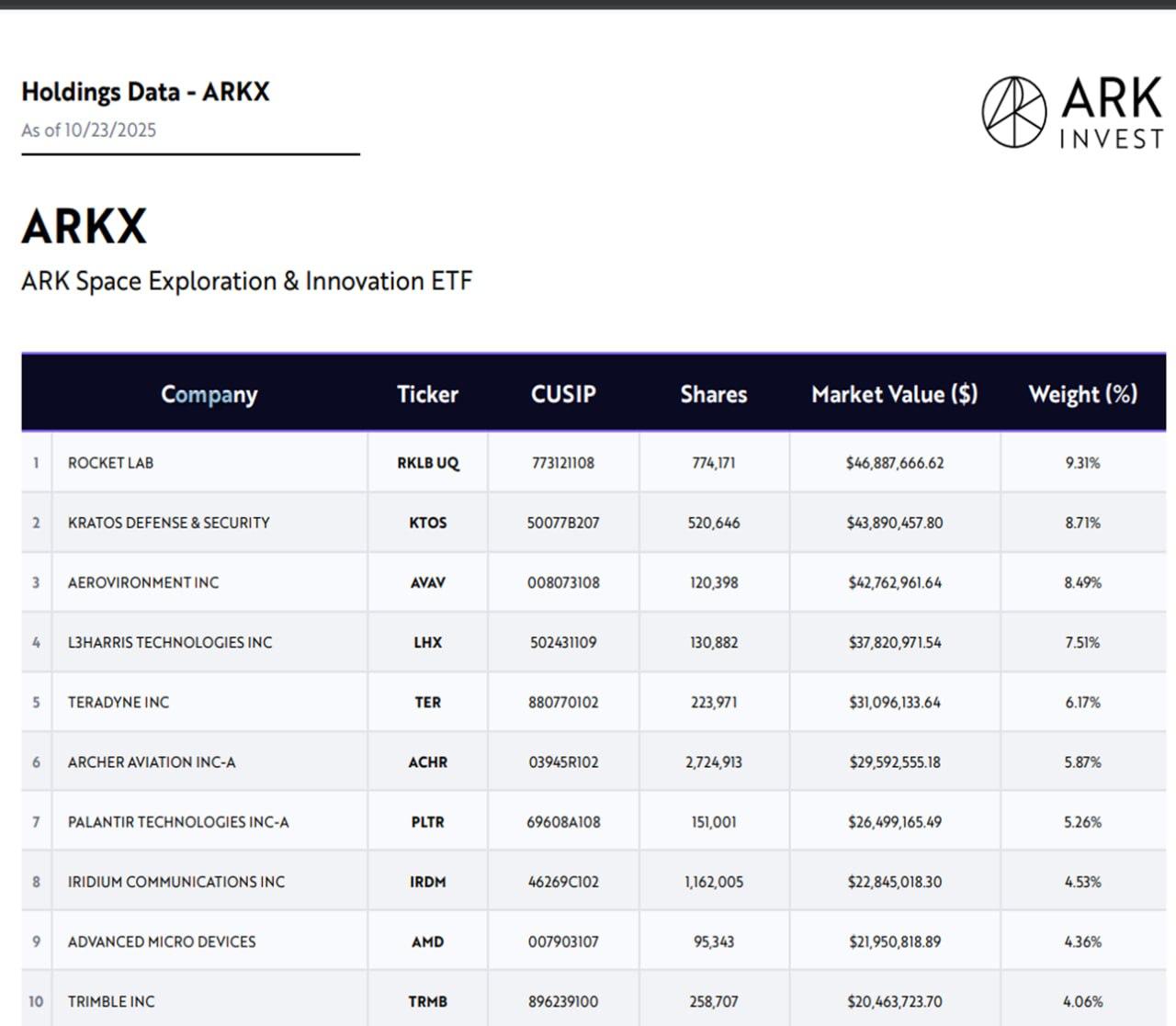The image size is (1176, 1026).
Task: Sort by the Shares column header
Action: [713, 394]
